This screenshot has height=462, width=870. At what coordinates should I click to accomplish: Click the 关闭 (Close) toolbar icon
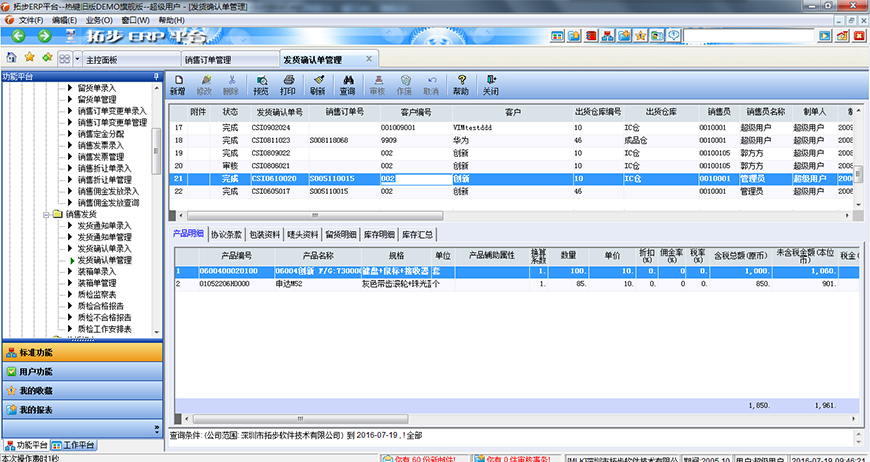coord(490,84)
